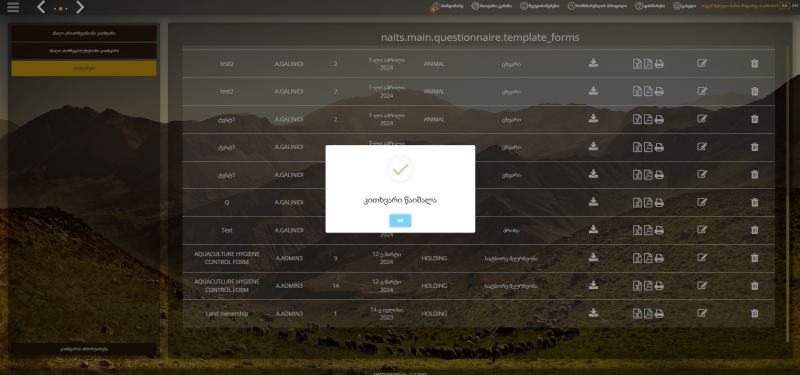Export the Test row to Excel
The height and width of the screenshot is (375, 800).
637,230
